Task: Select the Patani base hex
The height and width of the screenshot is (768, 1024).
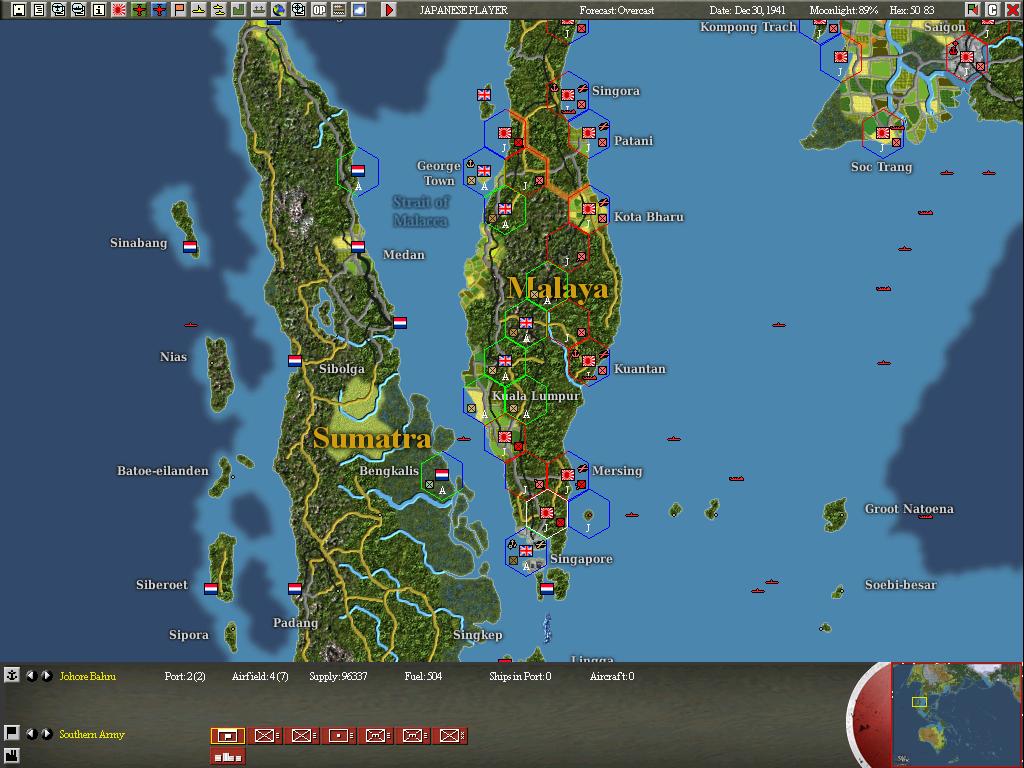Action: (589, 134)
